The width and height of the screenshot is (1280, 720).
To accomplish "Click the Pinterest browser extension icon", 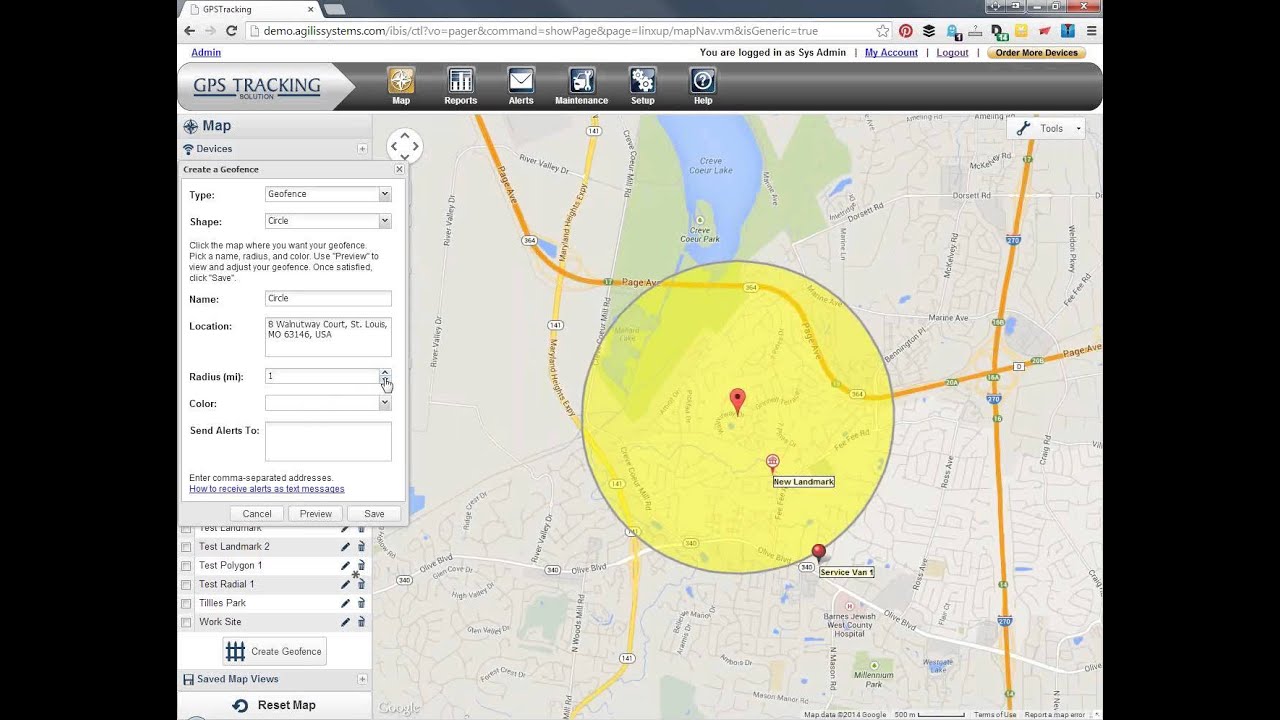I will click(x=905, y=31).
